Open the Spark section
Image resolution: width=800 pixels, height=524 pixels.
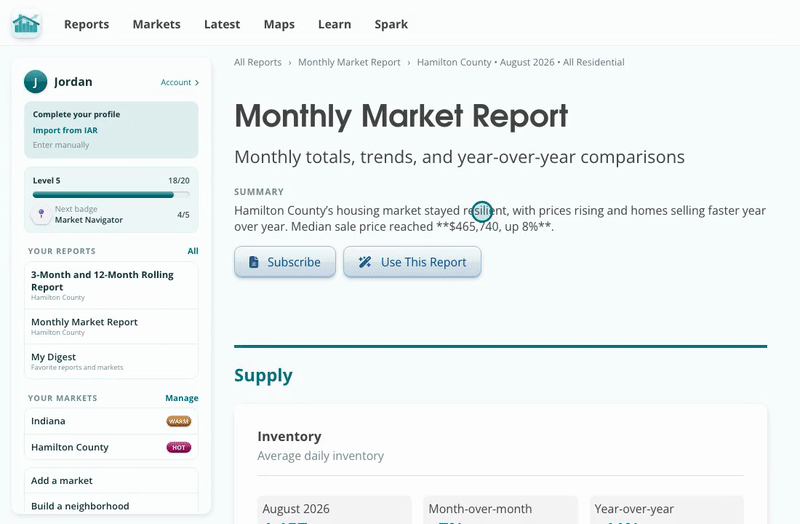[391, 24]
